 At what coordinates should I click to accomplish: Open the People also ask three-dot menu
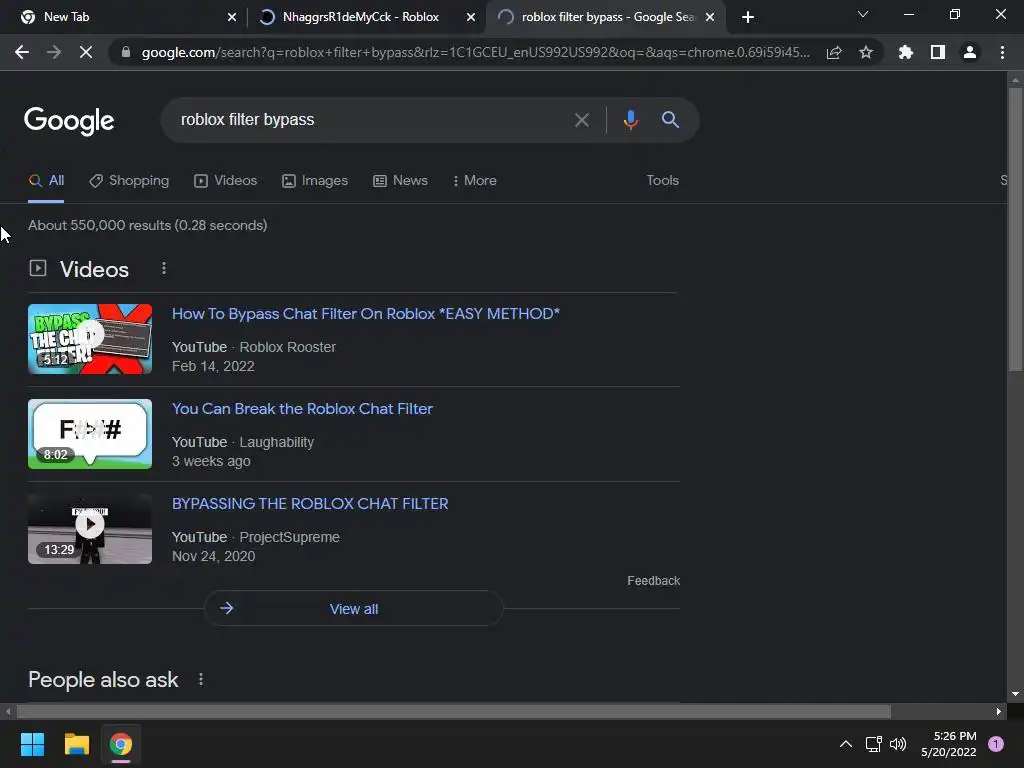pyautogui.click(x=201, y=680)
